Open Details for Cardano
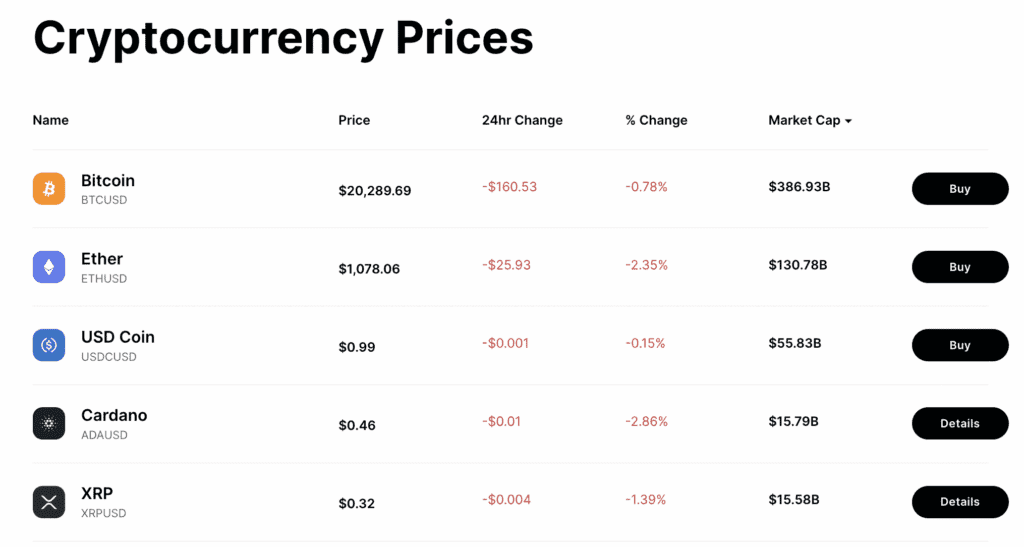 959,423
